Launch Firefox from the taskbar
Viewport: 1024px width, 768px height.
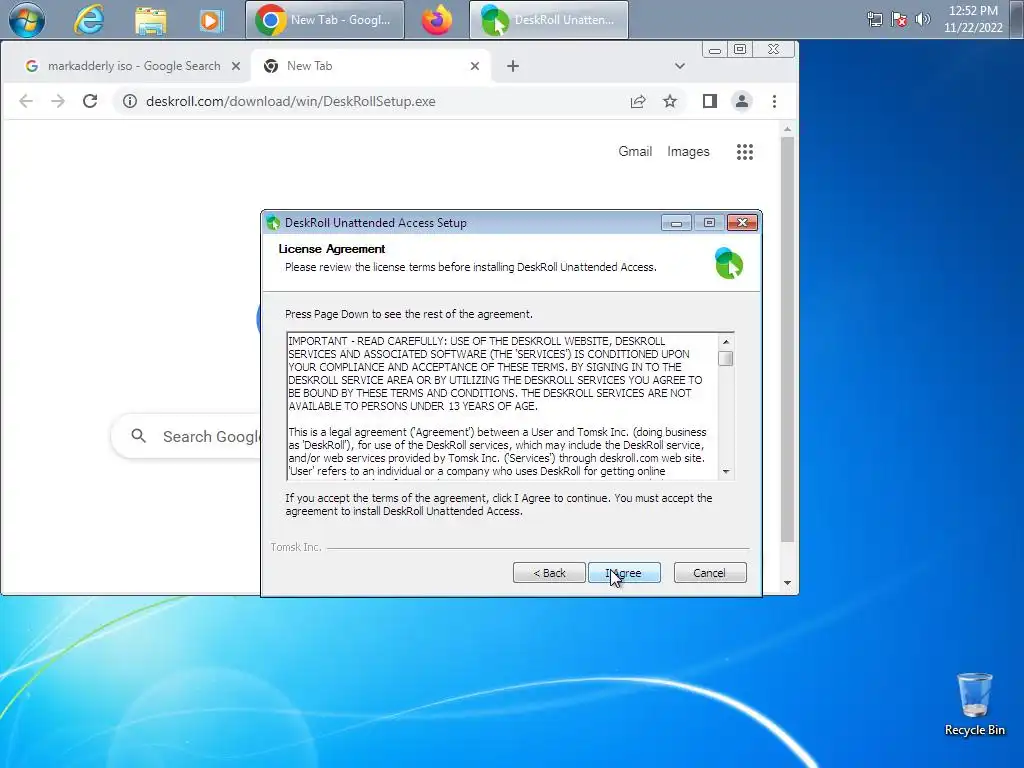click(x=437, y=20)
